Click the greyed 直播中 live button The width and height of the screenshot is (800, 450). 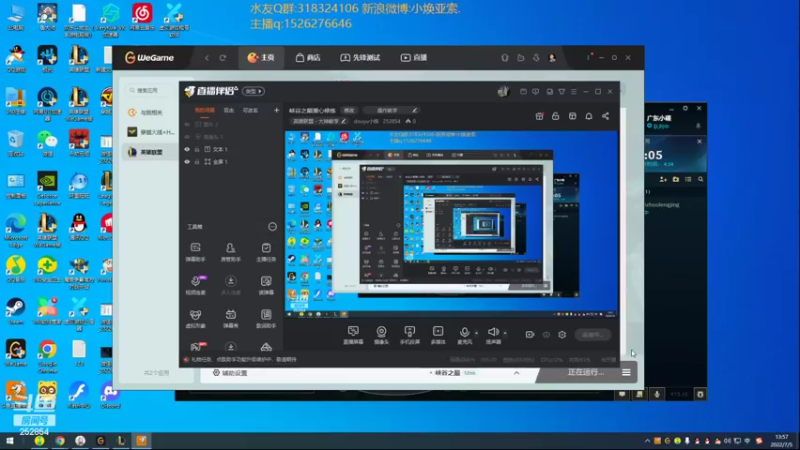[592, 335]
